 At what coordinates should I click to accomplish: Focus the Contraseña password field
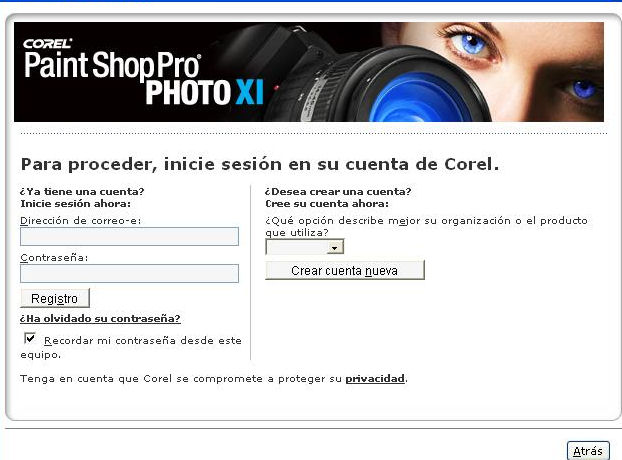(x=129, y=273)
